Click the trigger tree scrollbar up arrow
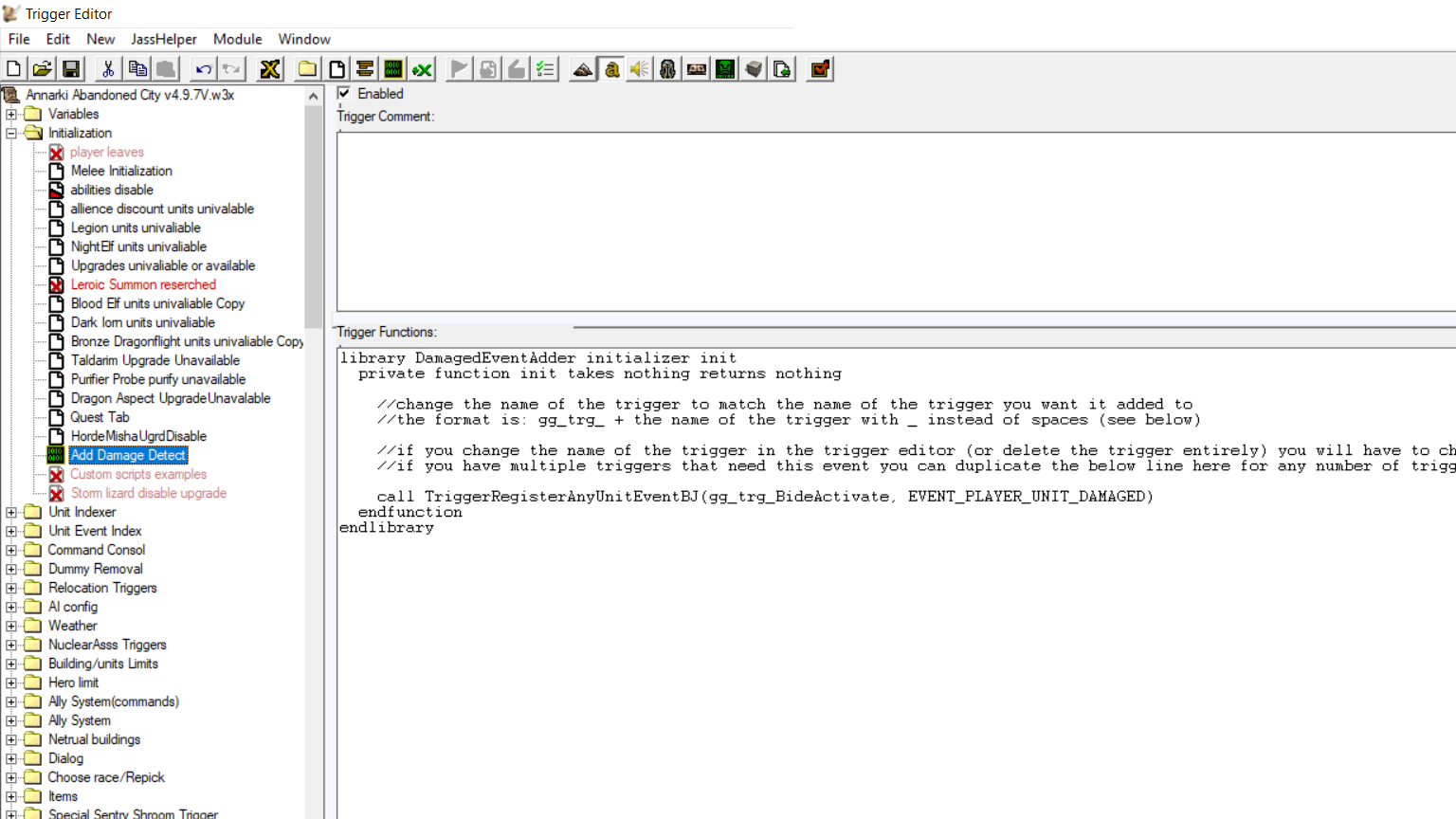The image size is (1456, 819). tap(314, 96)
